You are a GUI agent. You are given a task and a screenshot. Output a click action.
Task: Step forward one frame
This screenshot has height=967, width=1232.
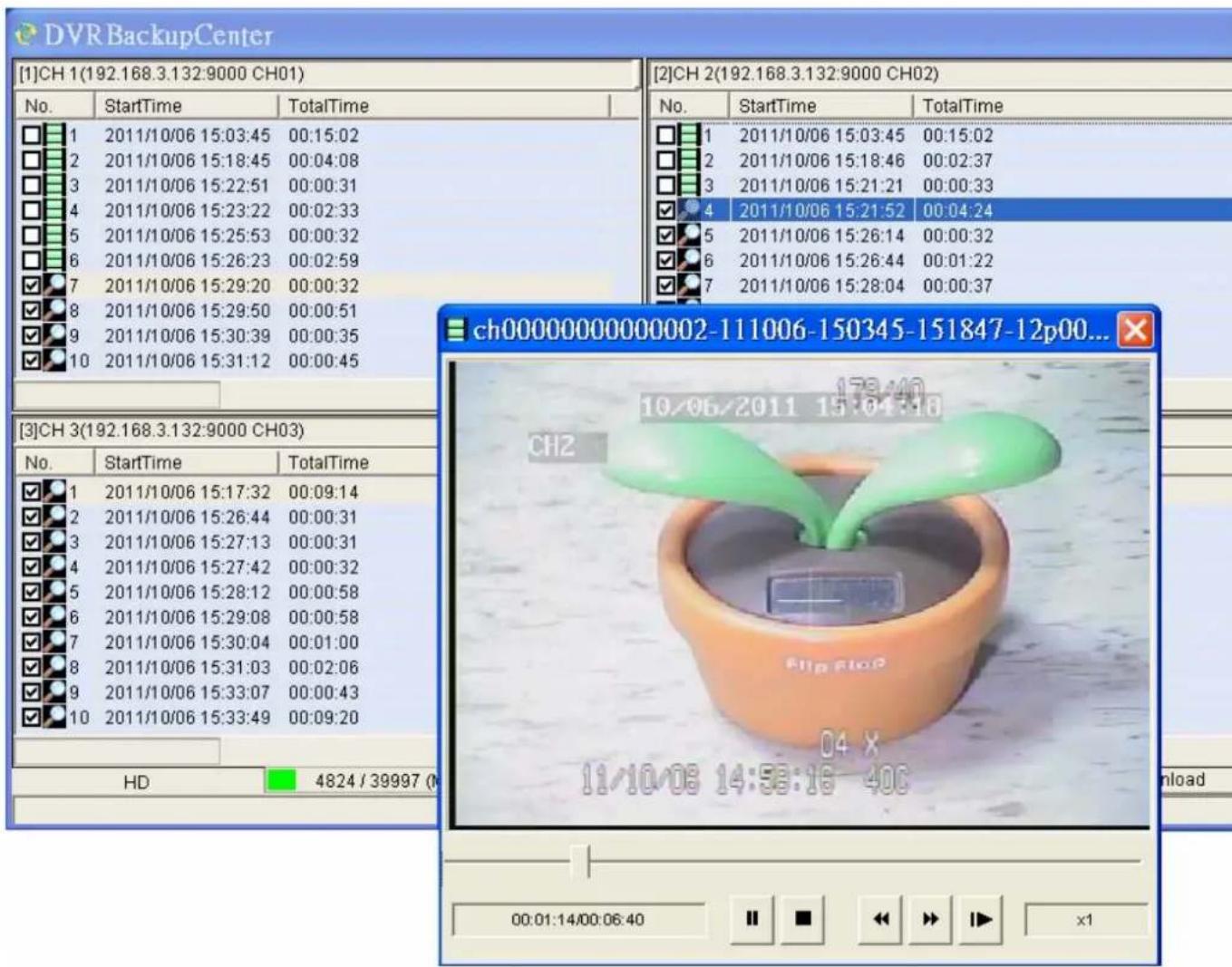click(x=980, y=919)
